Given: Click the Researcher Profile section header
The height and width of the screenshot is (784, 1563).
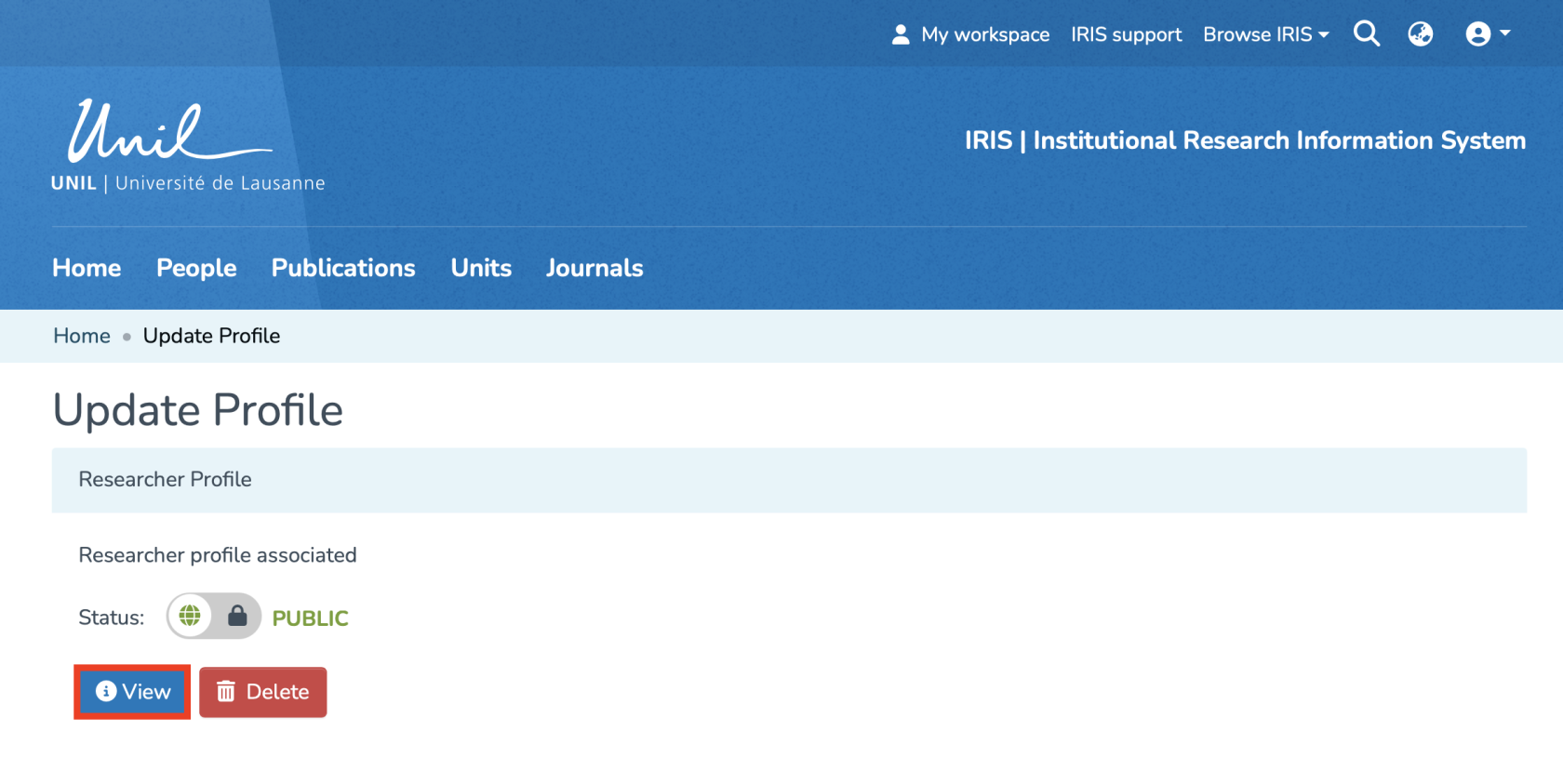Looking at the screenshot, I should pos(165,479).
